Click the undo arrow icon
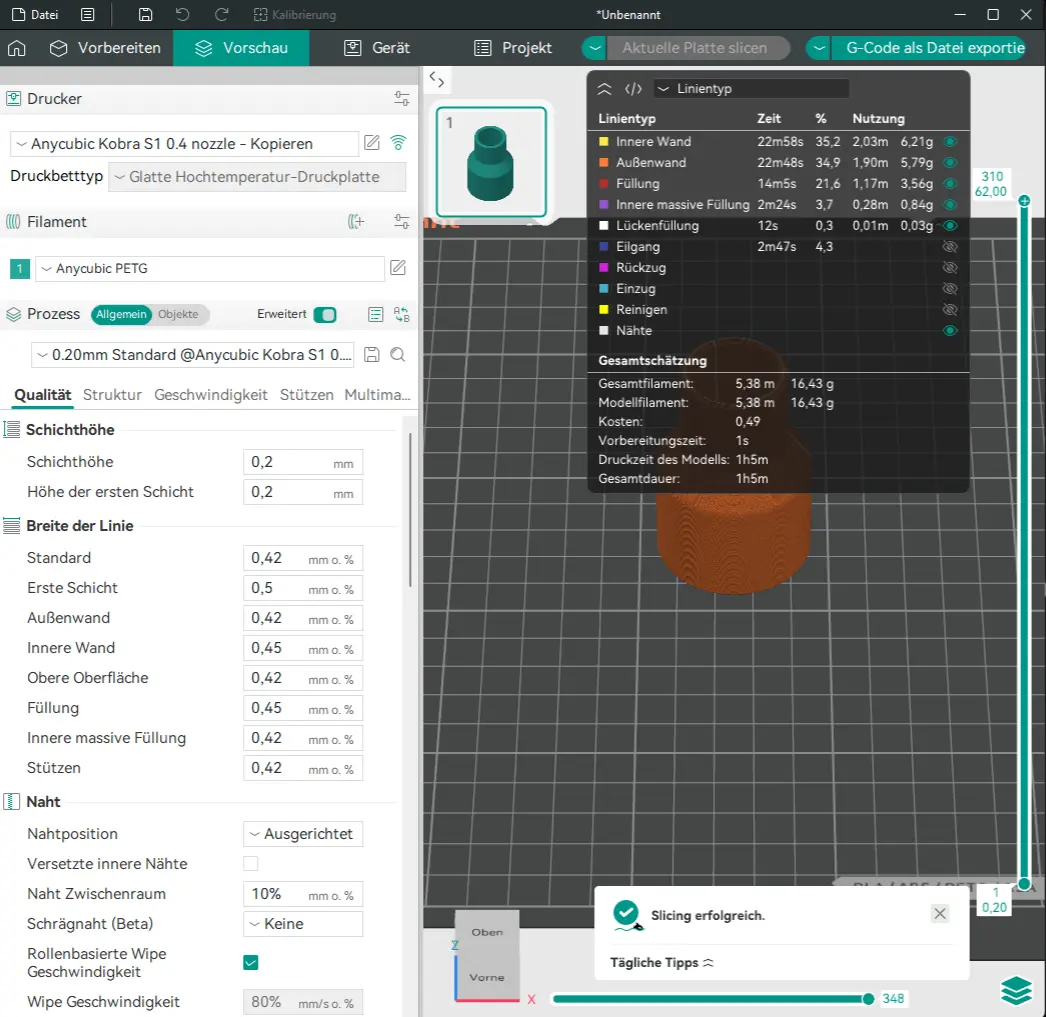 pos(183,15)
